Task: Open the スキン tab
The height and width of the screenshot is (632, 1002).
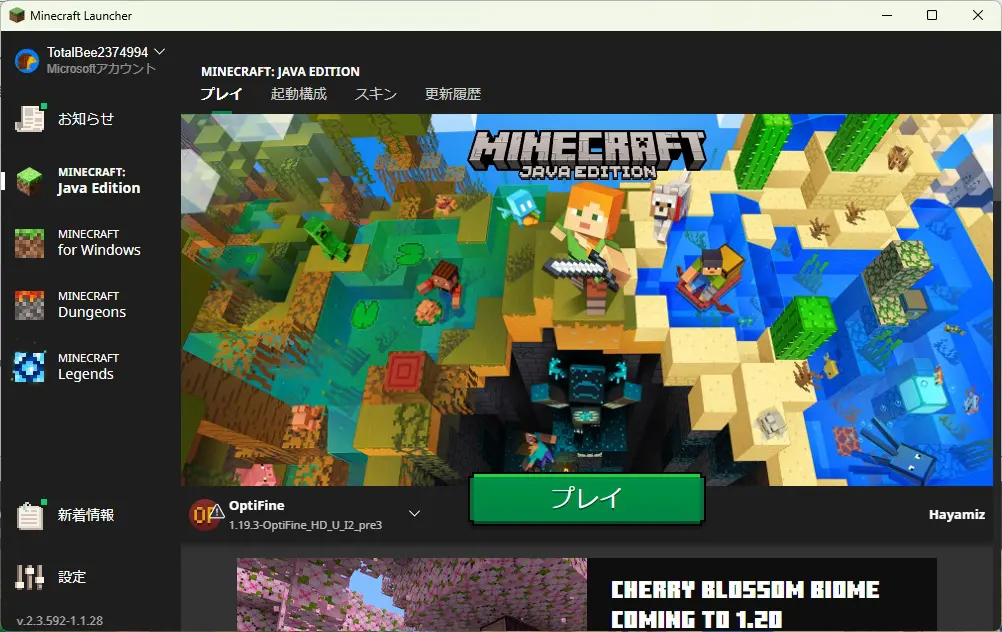Action: tap(376, 94)
